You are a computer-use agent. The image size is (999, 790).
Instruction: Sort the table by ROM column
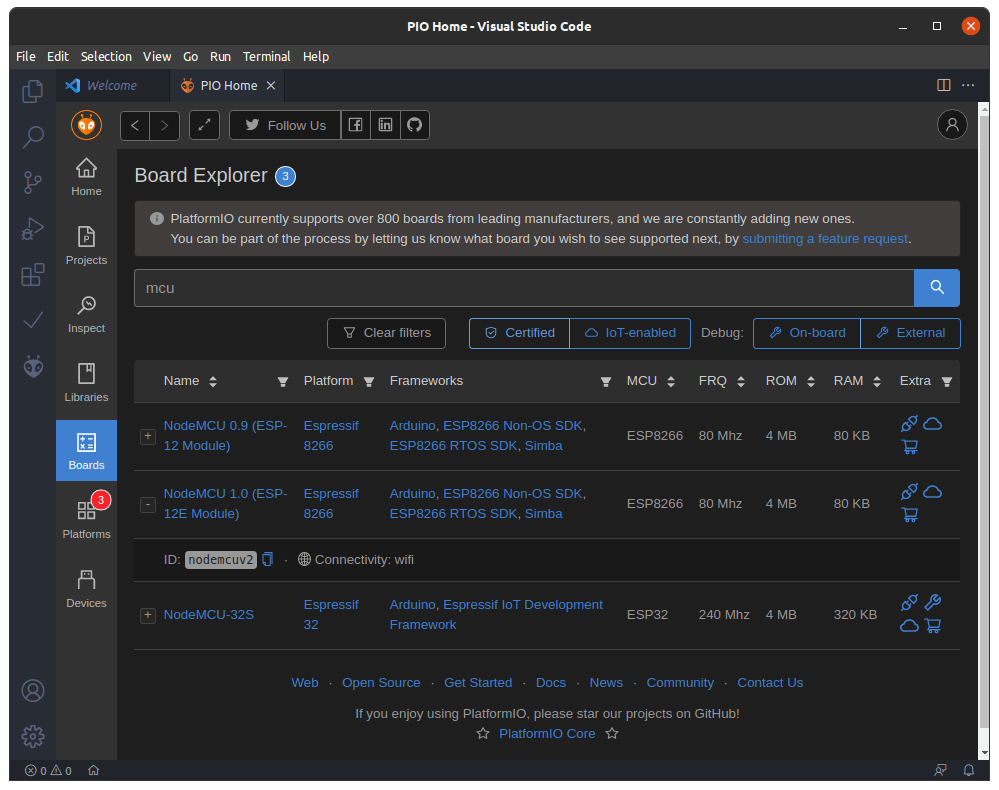(x=811, y=382)
